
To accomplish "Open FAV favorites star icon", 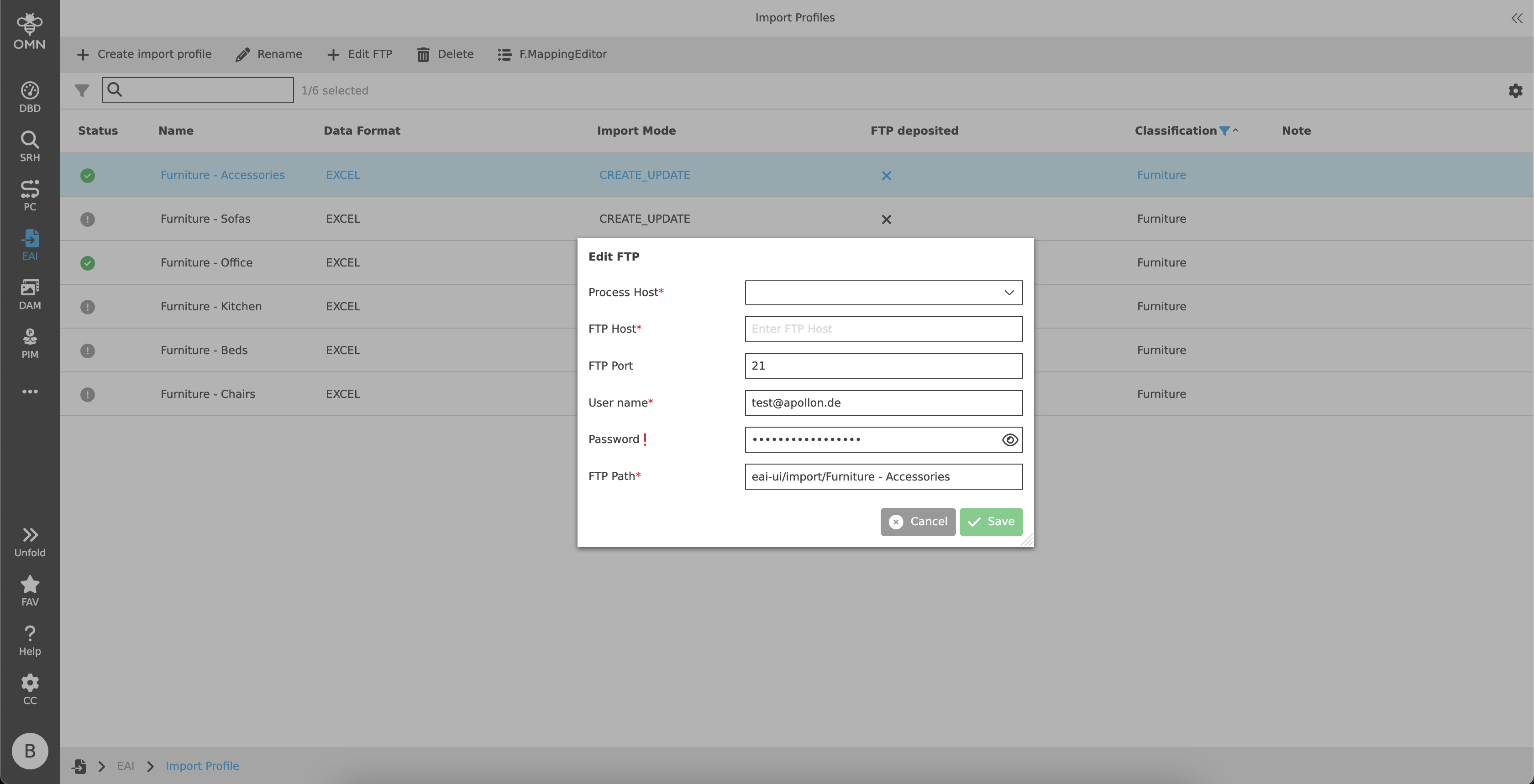I will coord(30,591).
